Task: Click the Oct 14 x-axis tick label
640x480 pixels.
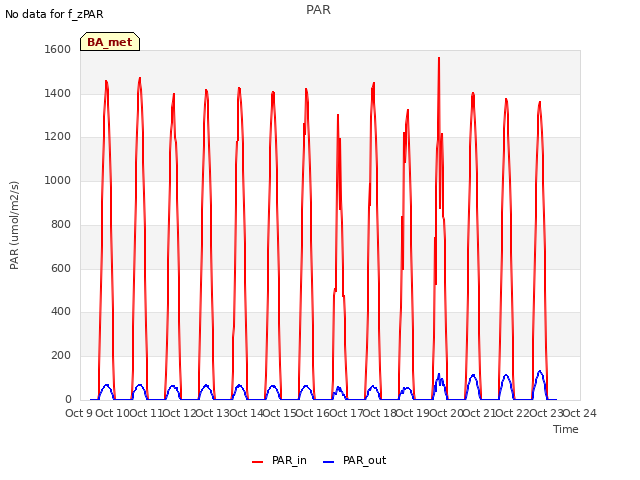Action: click(246, 413)
